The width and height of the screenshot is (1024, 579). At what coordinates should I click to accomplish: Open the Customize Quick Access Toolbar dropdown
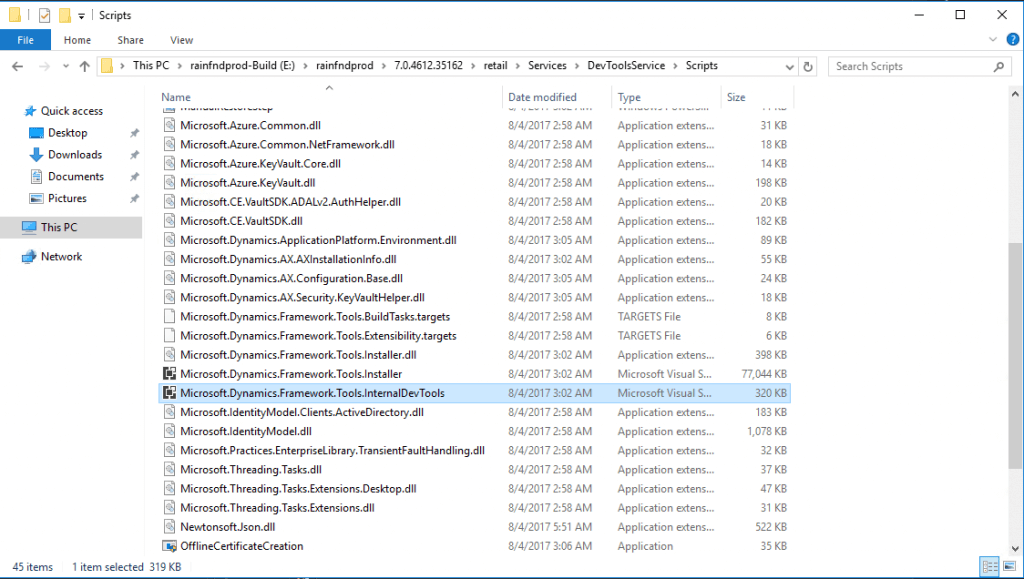pos(81,15)
